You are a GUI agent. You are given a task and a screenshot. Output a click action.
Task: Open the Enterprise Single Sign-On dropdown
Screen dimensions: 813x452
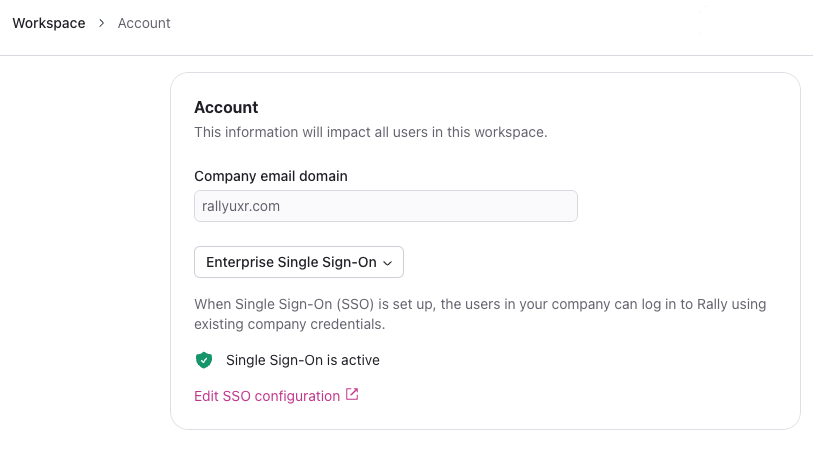[x=298, y=262]
